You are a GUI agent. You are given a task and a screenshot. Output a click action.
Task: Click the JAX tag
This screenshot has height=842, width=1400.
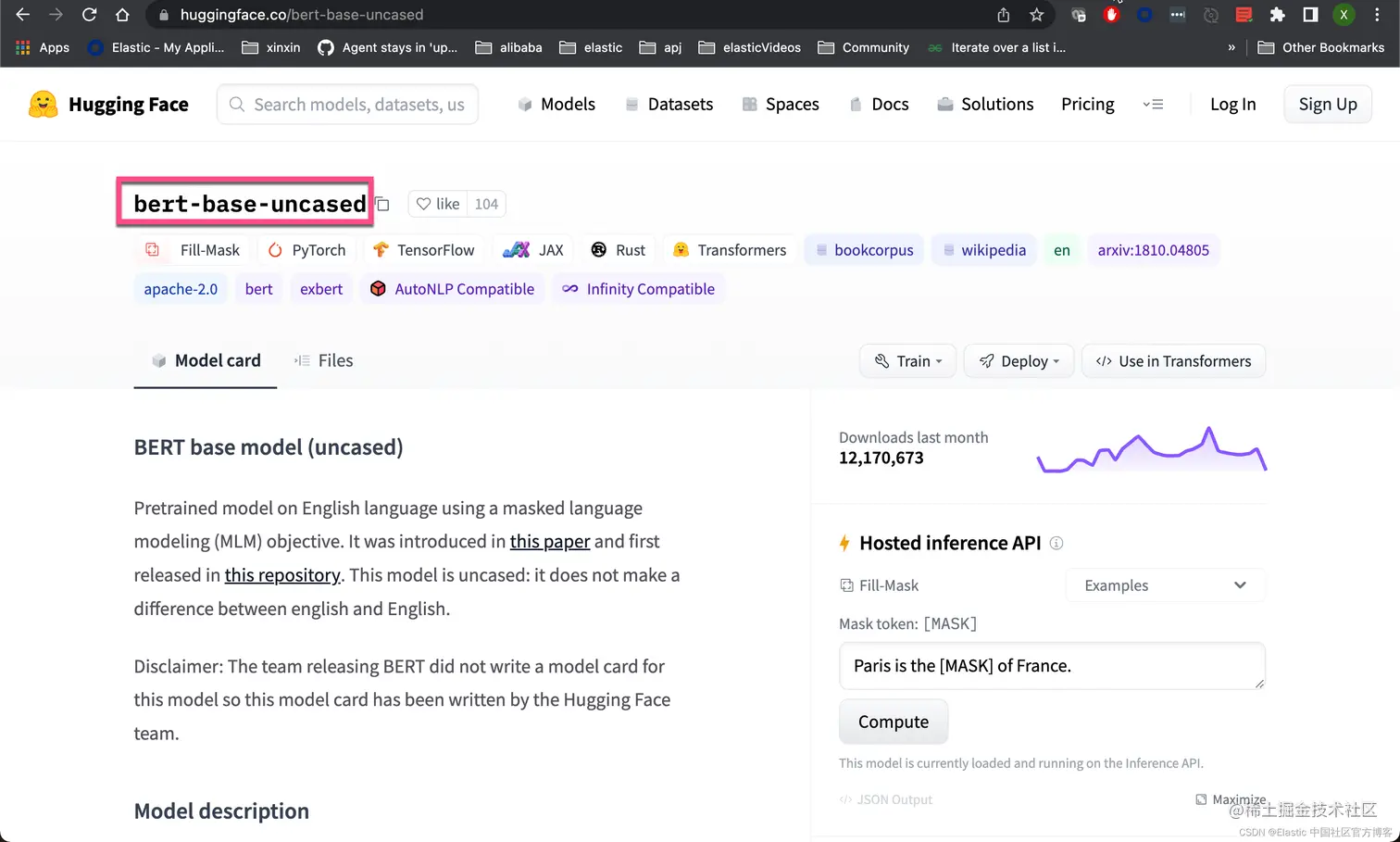[x=533, y=250]
